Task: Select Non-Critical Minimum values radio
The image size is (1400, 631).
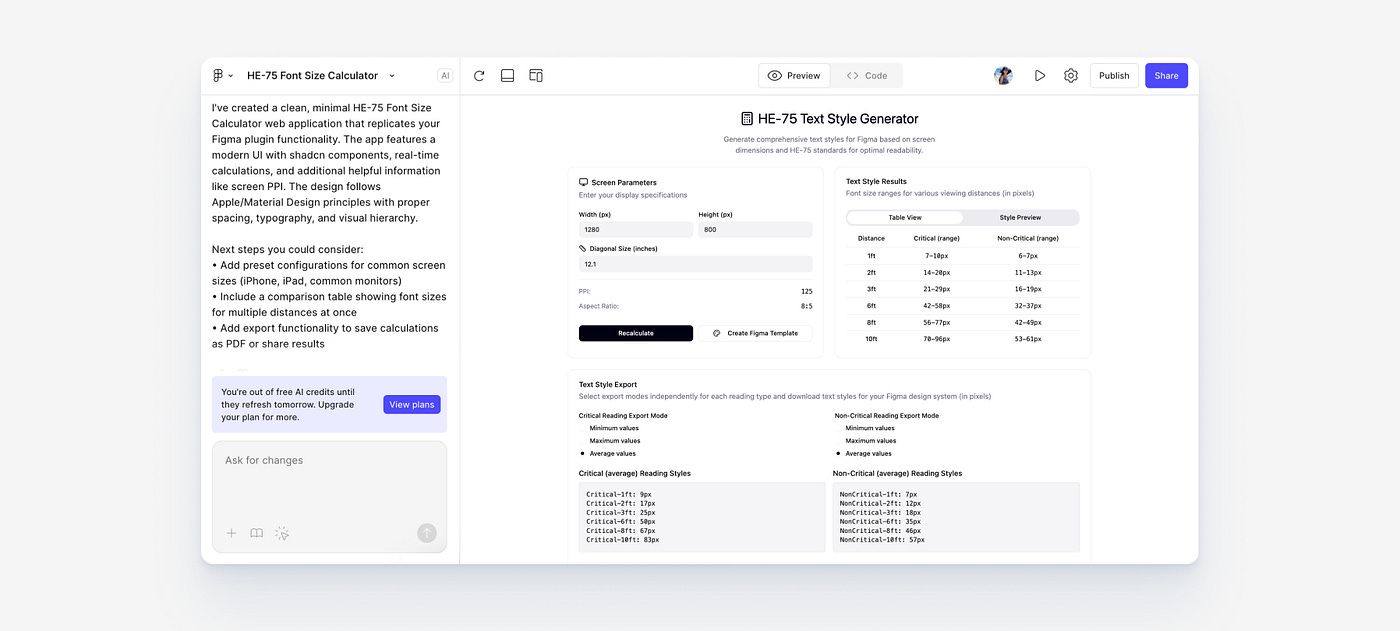Action: click(839, 428)
